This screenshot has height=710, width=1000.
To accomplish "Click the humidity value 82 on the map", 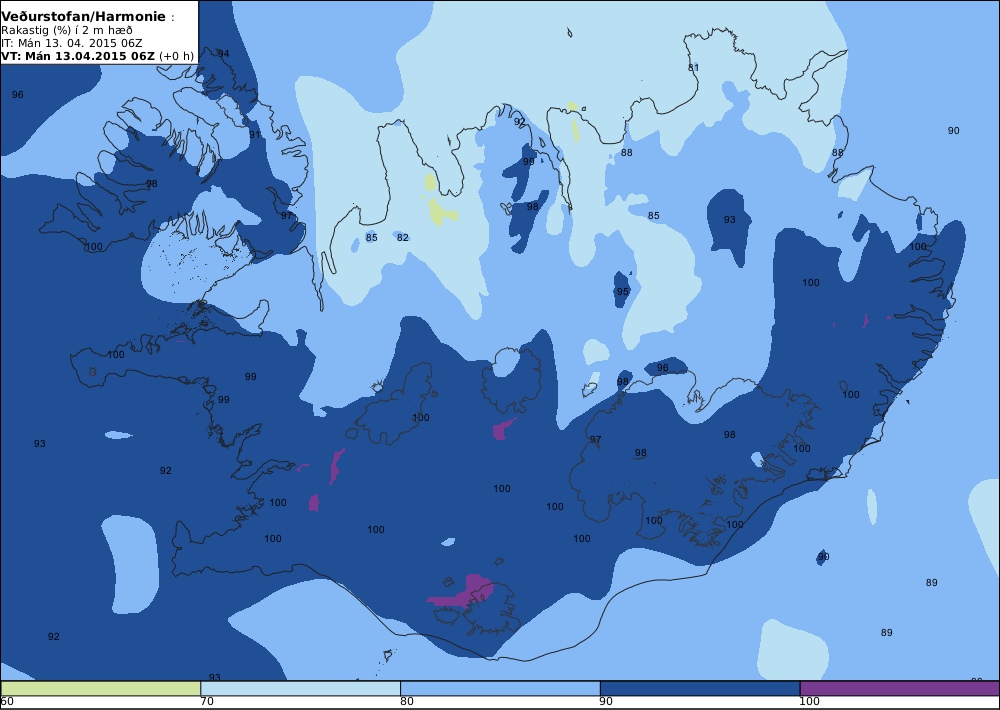I will click(x=402, y=237).
